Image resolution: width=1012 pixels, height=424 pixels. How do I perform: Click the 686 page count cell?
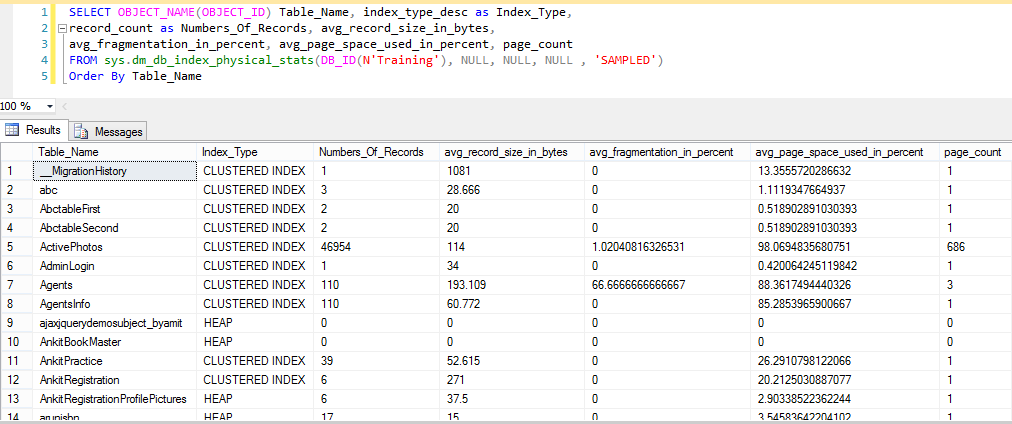pos(975,247)
